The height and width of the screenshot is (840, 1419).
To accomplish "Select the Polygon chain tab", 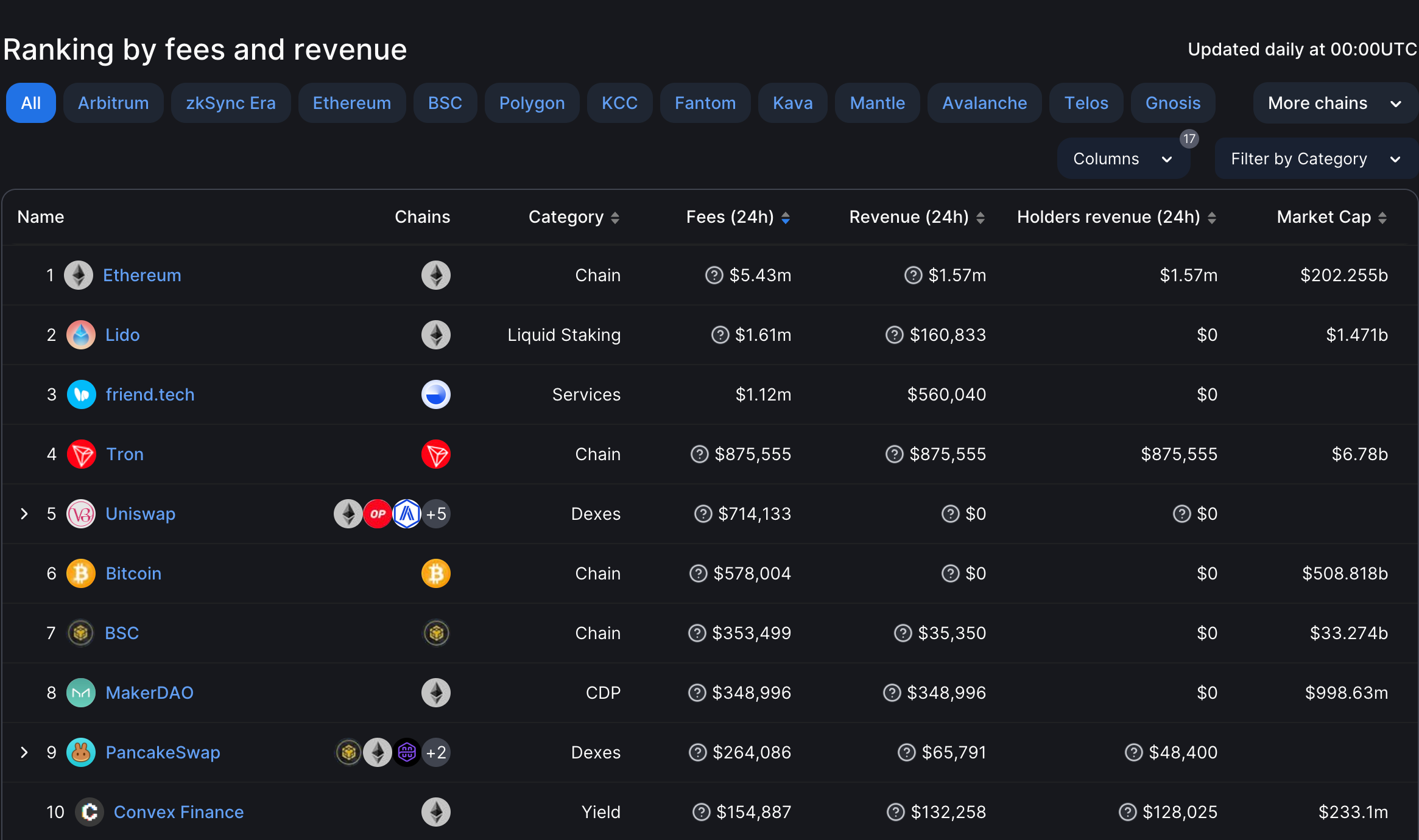I will [532, 103].
